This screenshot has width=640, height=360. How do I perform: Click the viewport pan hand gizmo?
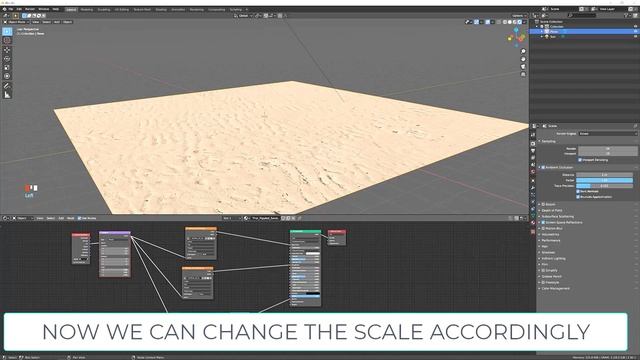click(x=523, y=59)
